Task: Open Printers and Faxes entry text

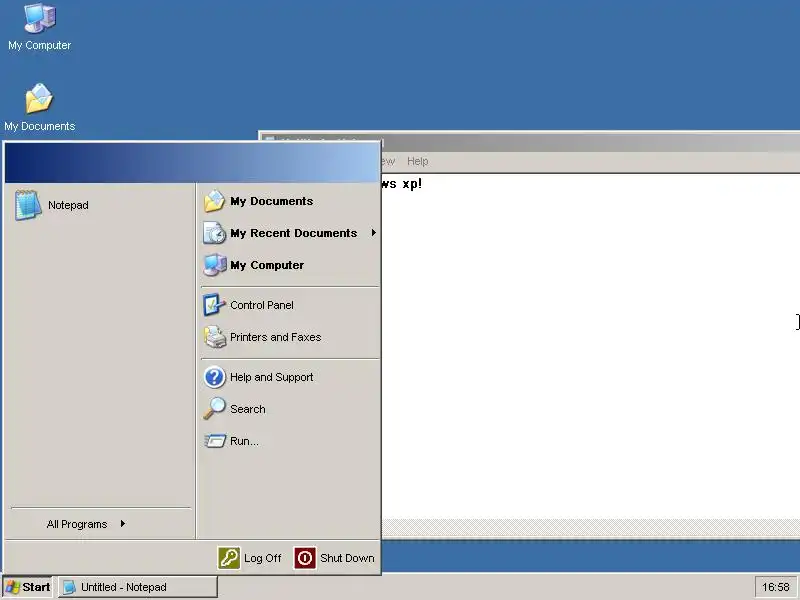Action: 276,337
